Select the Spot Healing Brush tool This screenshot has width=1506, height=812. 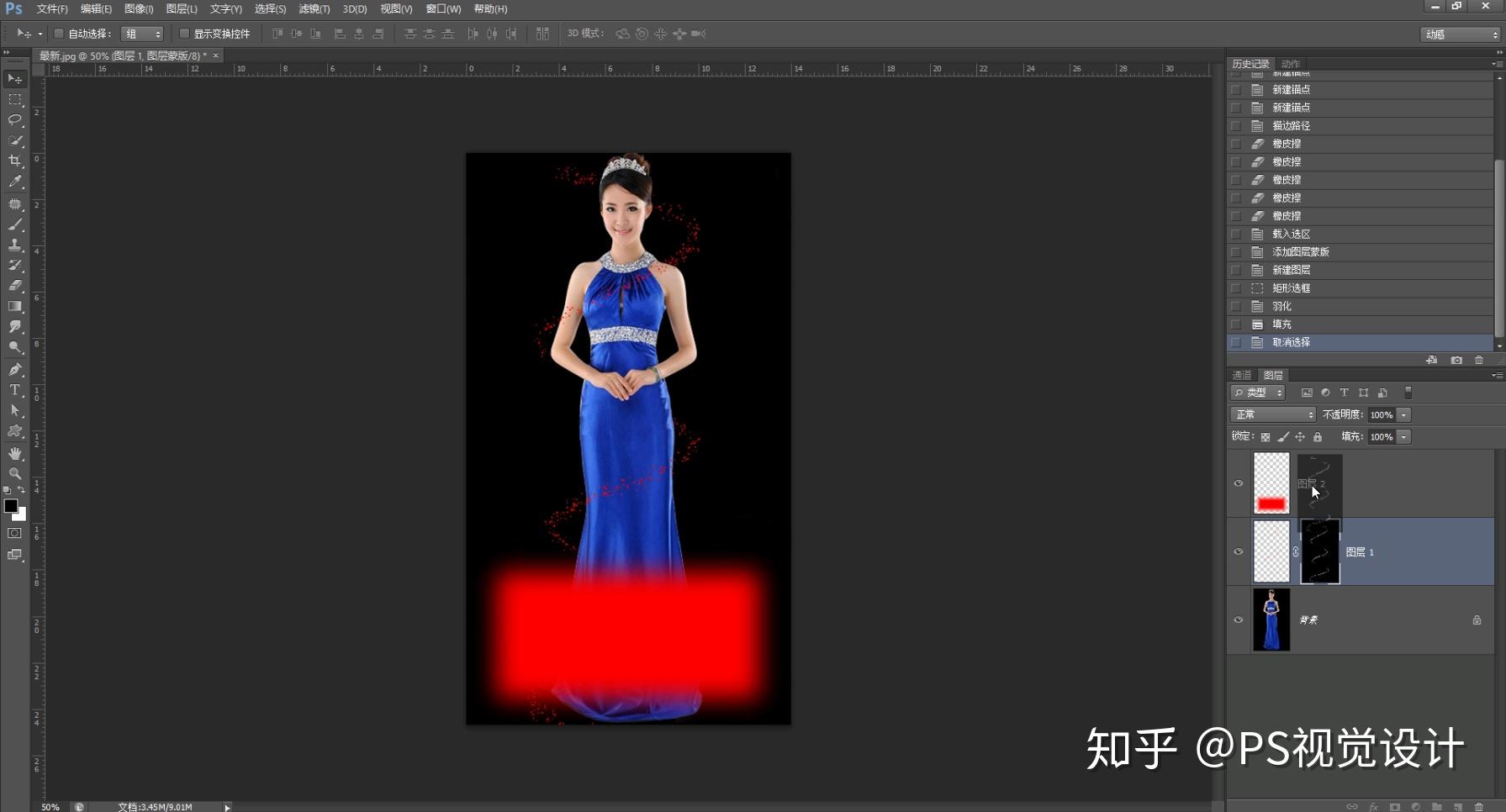[15, 204]
